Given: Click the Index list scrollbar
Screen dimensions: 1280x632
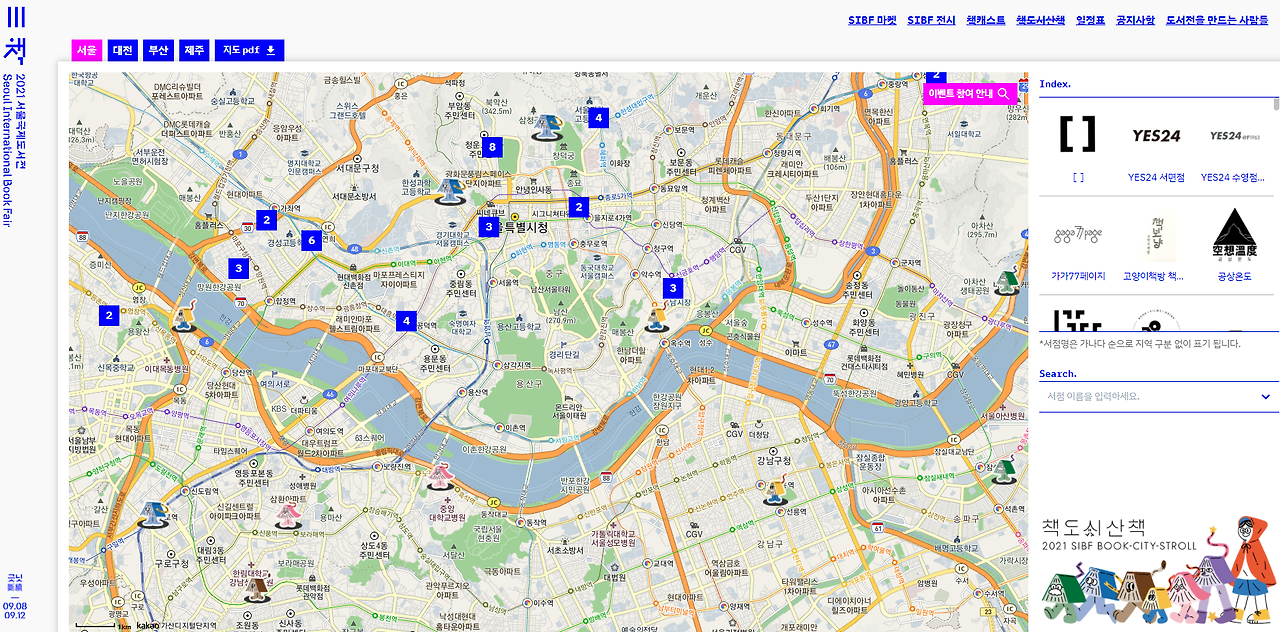Looking at the screenshot, I should coord(1275,103).
